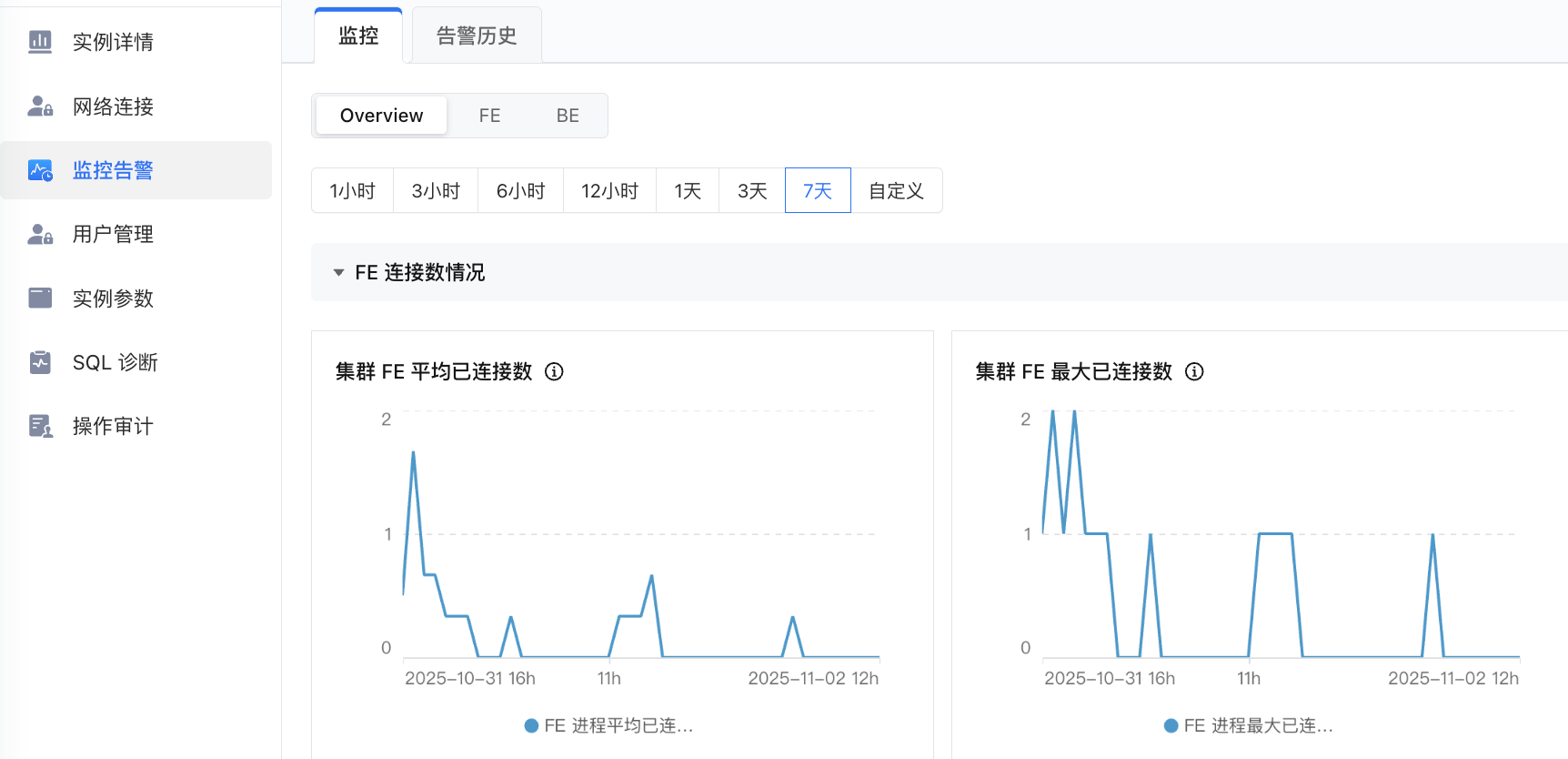Click the SQL 诊断 clipboard icon

(40, 362)
